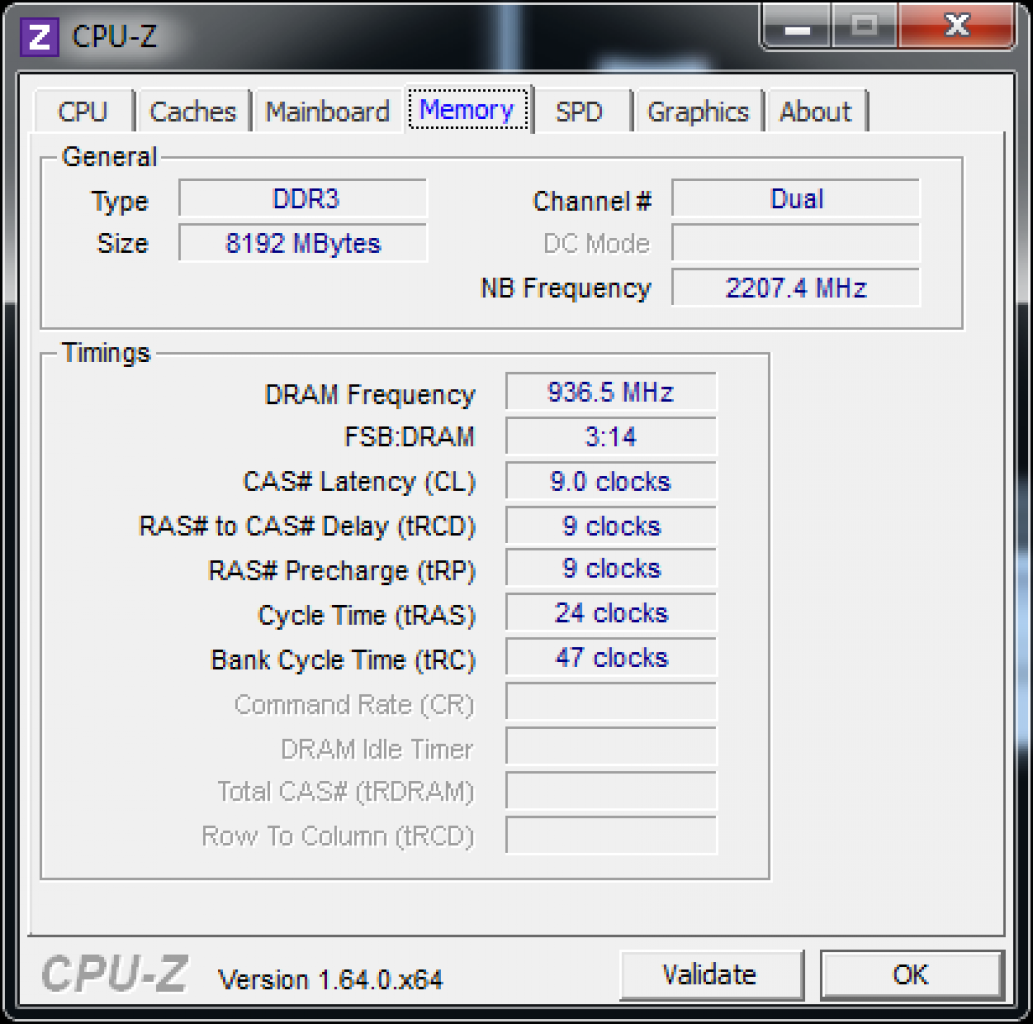Click the FSB:DRAM label
Viewport: 1033px width, 1024px height.
point(409,436)
